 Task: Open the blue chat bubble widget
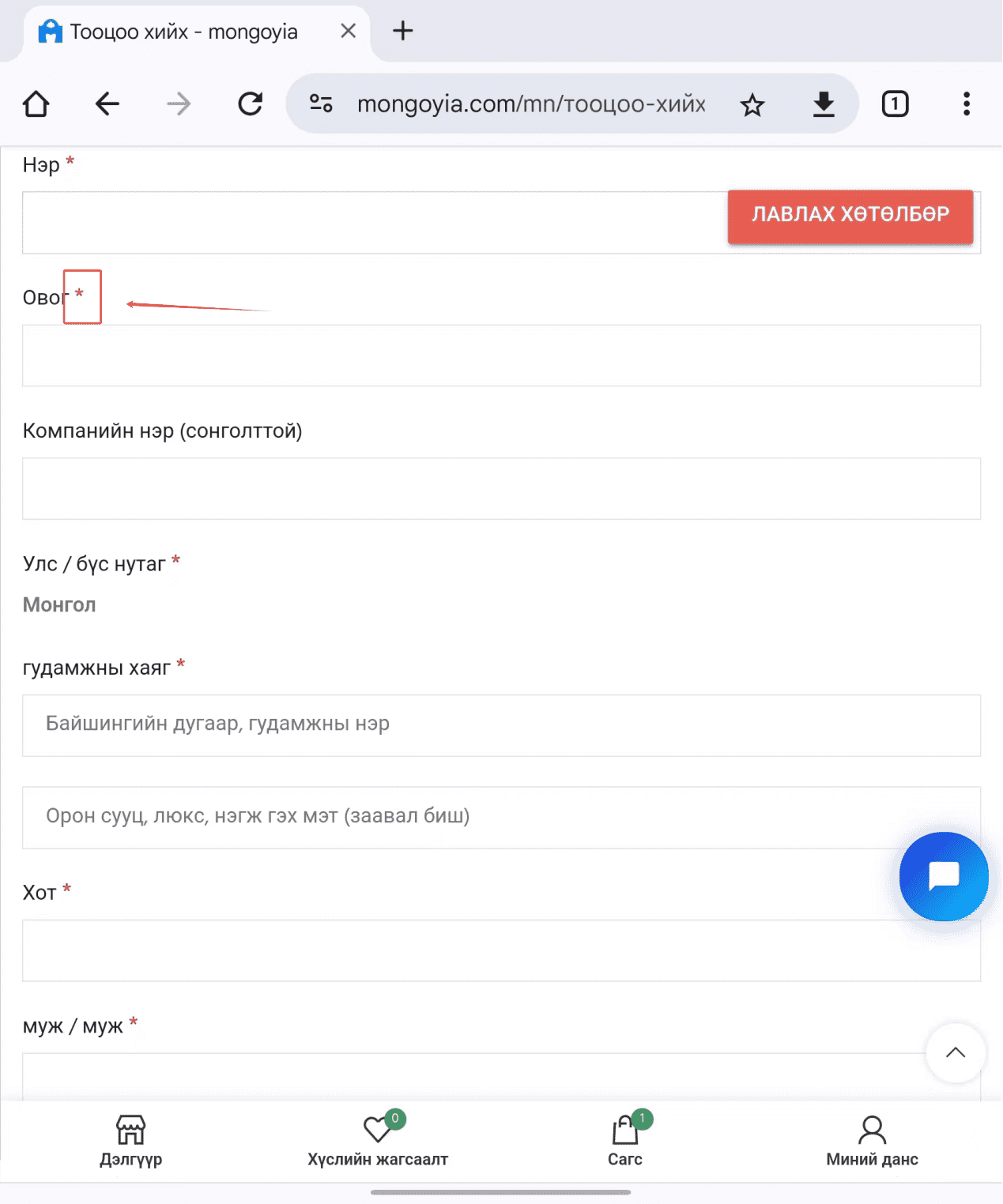[x=944, y=876]
